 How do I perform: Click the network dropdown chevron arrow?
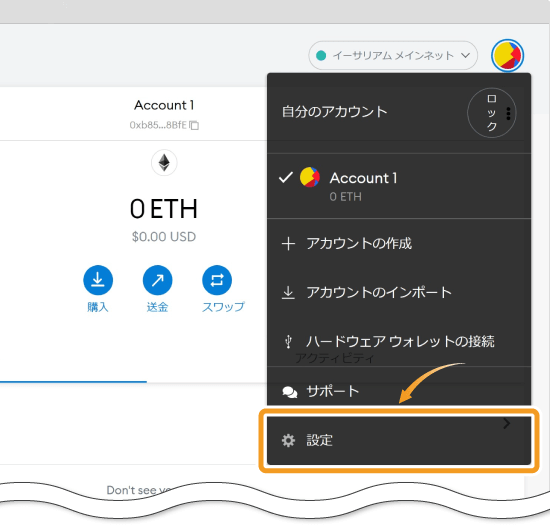[465, 55]
